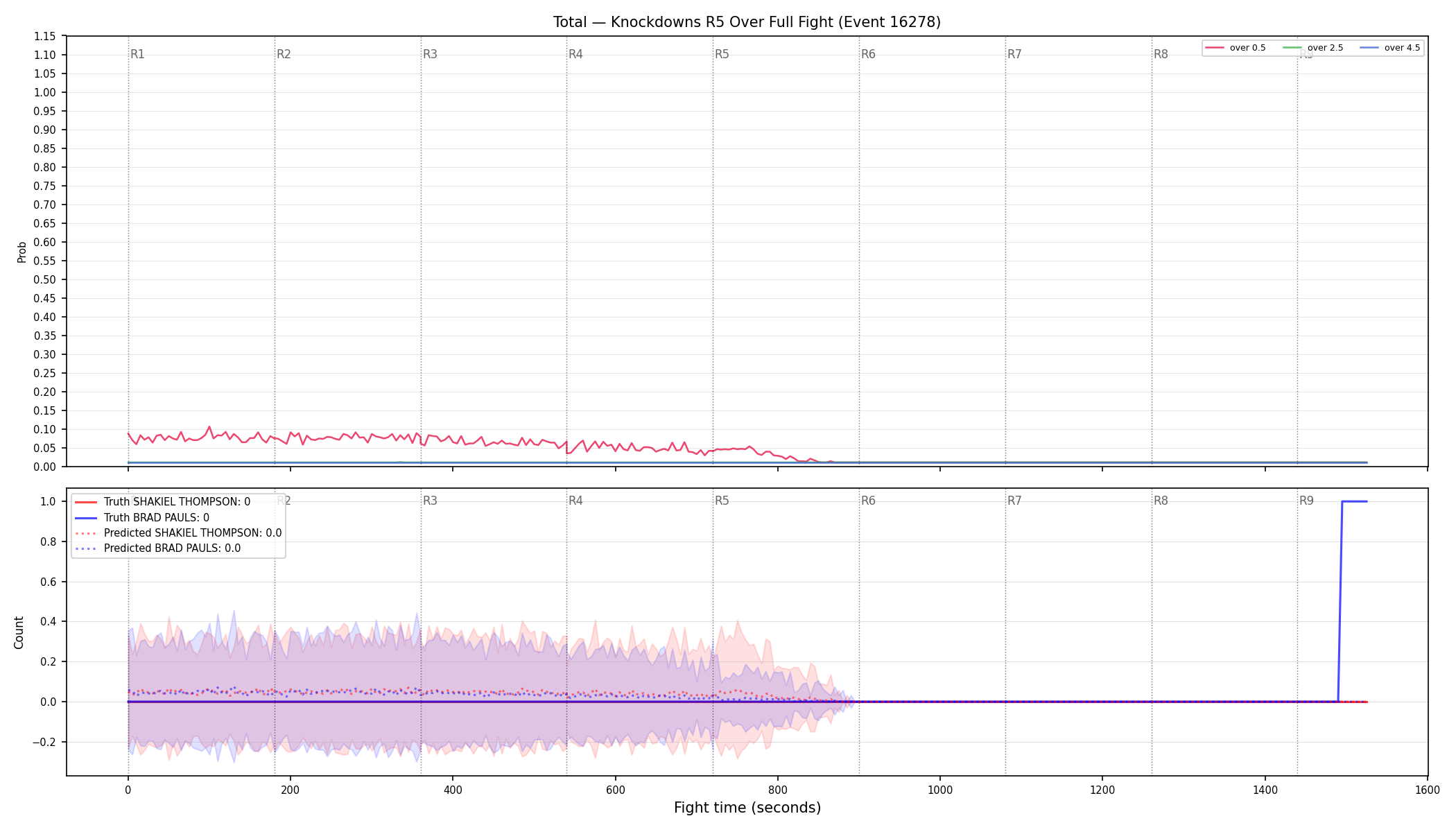This screenshot has width=1456, height=832.
Task: Click 'Truth SHAKIEL THOMPSON: 0' legend entry
Action: tap(163, 502)
